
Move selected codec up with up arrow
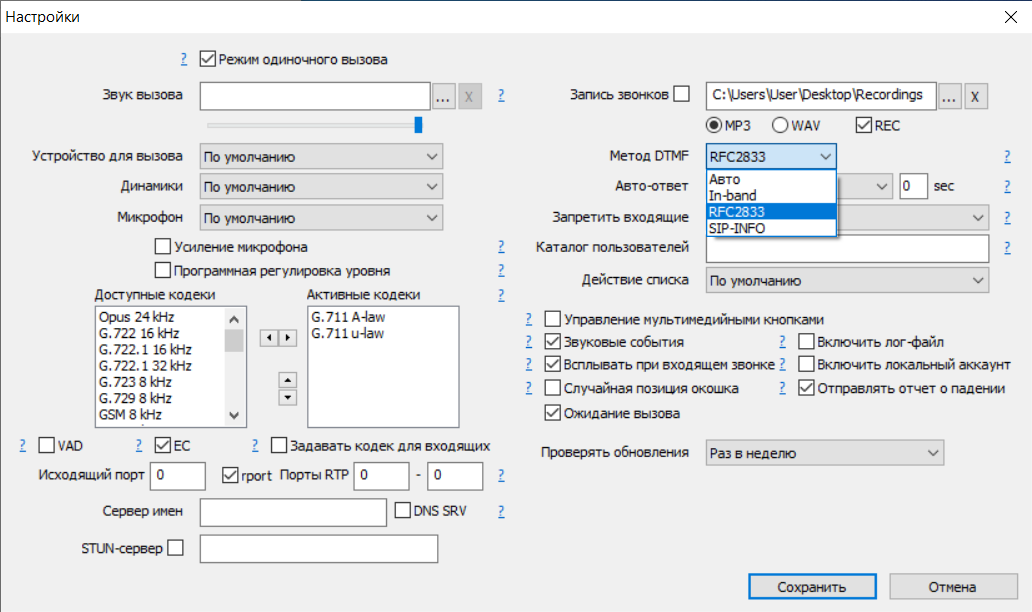click(x=288, y=380)
